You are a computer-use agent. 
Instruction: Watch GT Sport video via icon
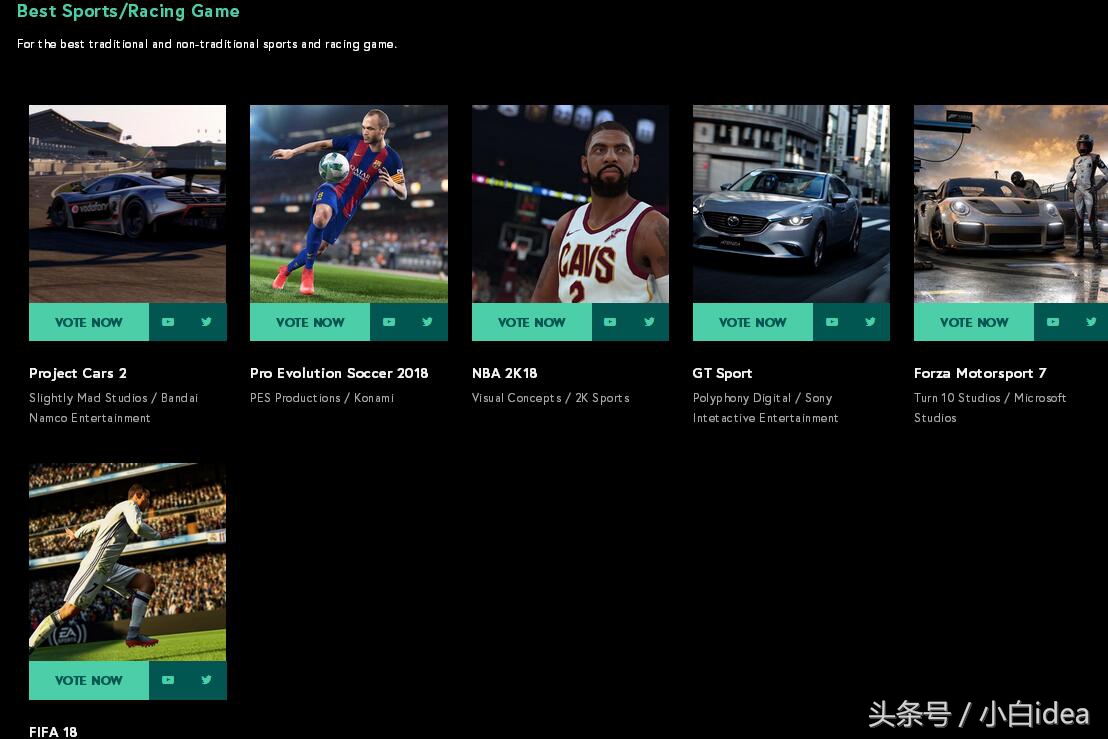pyautogui.click(x=832, y=322)
